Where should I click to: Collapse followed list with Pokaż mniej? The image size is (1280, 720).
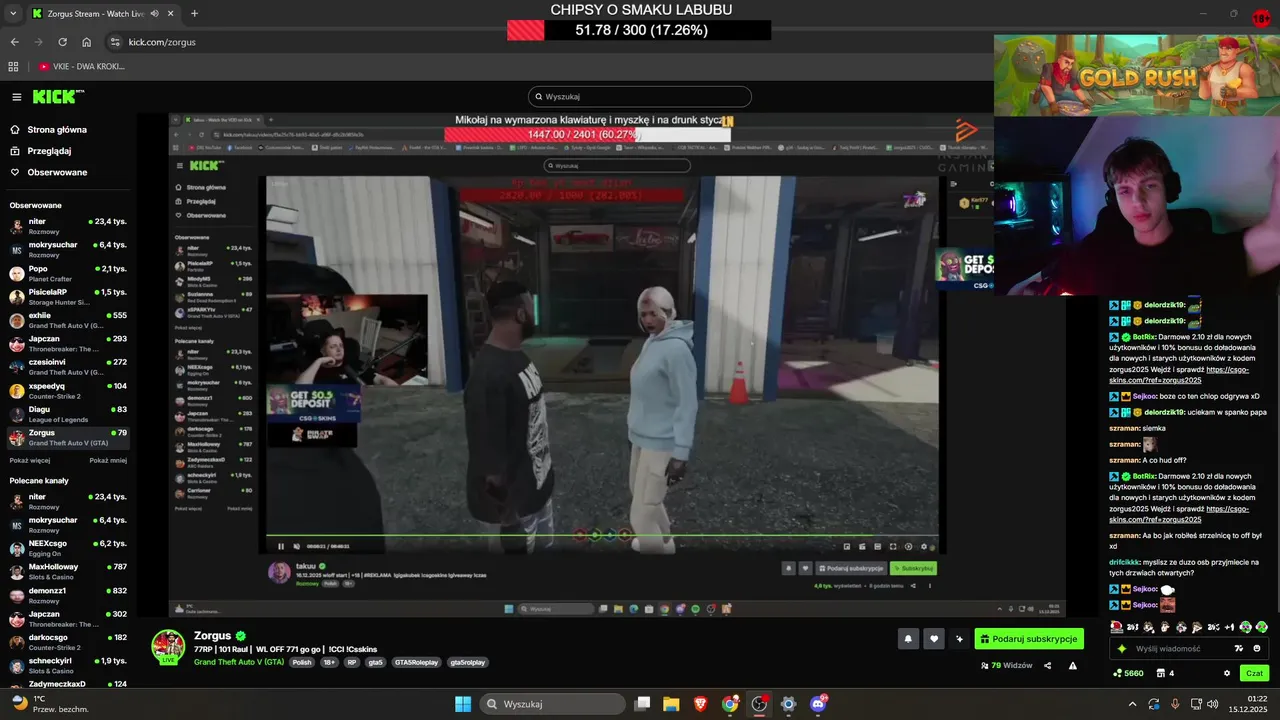tap(108, 461)
